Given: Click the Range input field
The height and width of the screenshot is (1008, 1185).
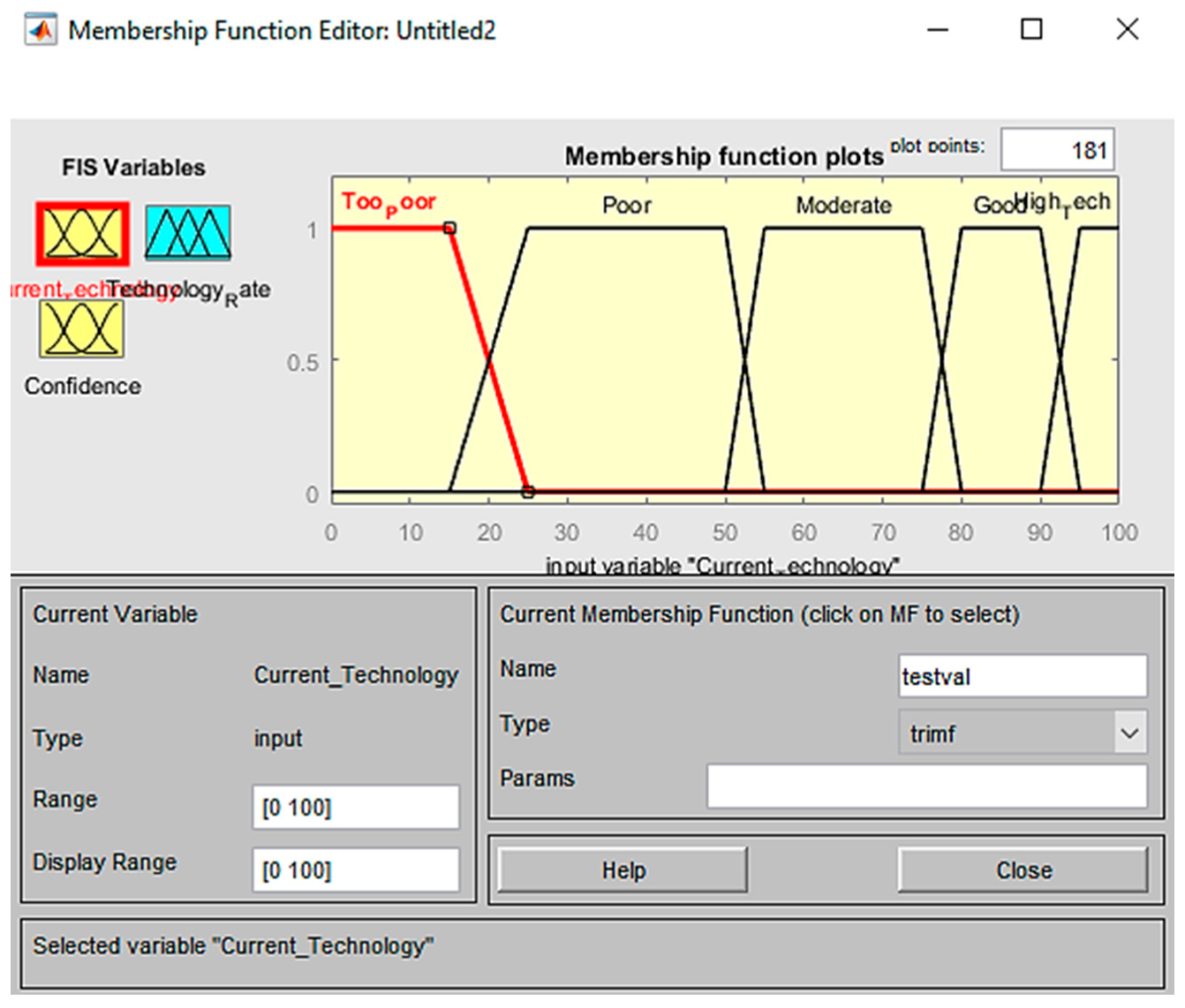Looking at the screenshot, I should (x=355, y=807).
